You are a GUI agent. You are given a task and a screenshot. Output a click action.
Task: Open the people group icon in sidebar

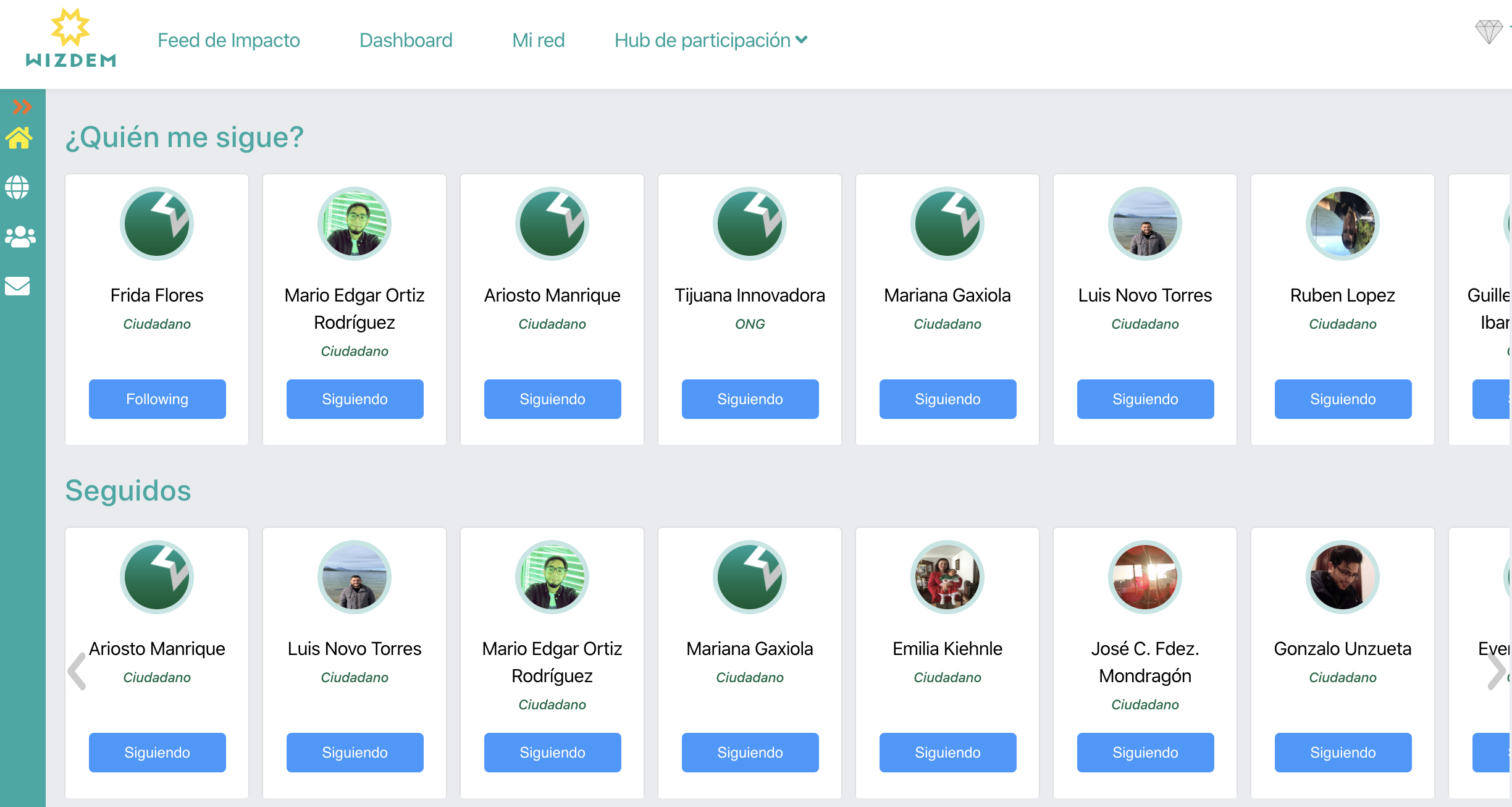tap(20, 237)
